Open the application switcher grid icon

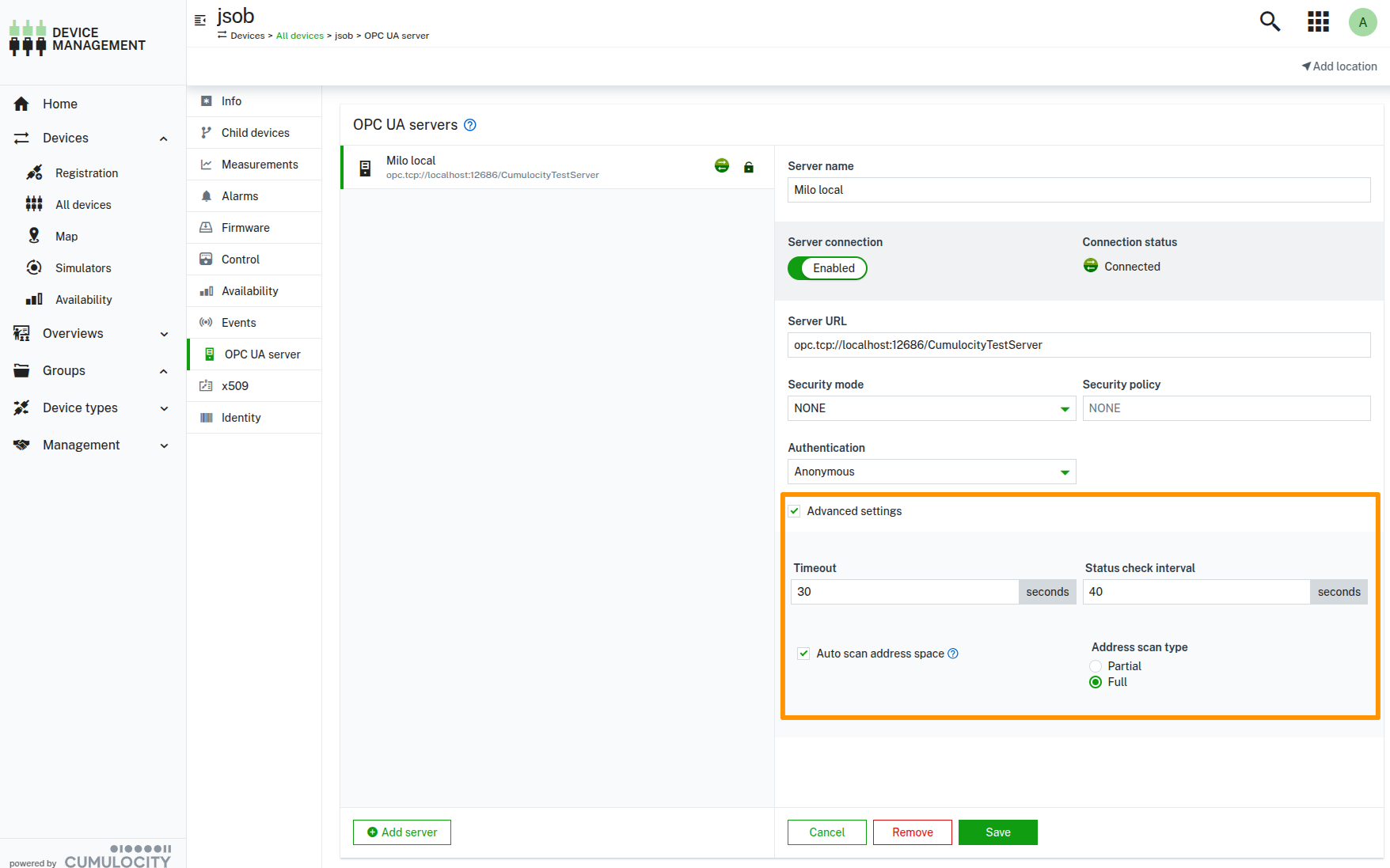pos(1318,21)
